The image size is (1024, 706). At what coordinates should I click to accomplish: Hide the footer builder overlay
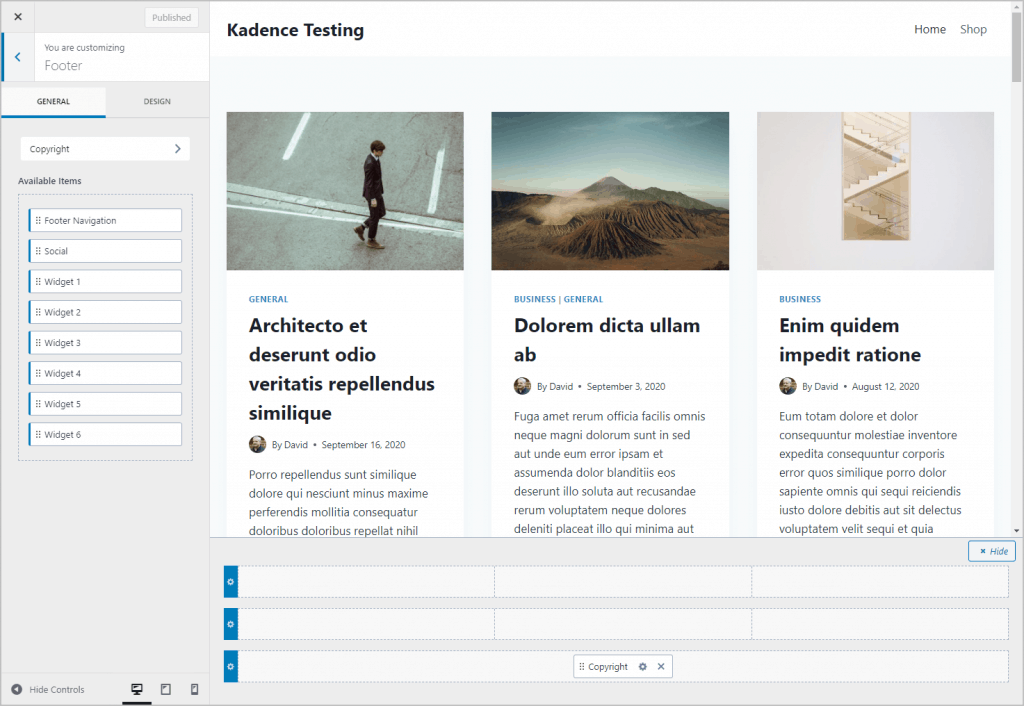click(x=990, y=550)
